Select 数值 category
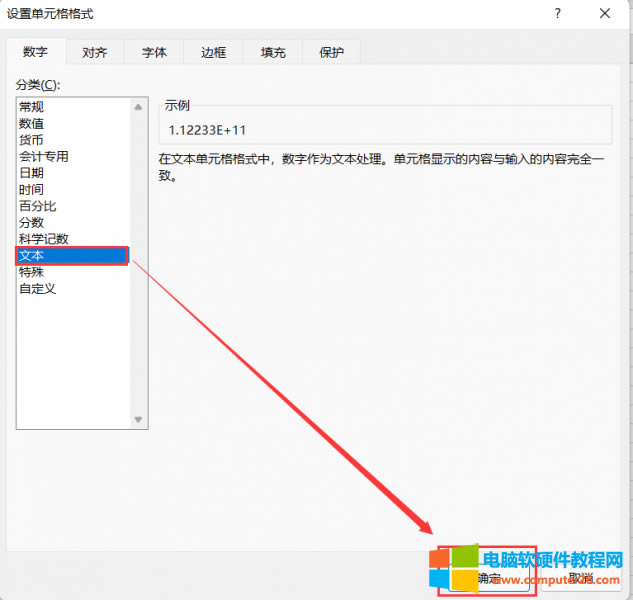Screen dimensions: 633x600 point(73,124)
